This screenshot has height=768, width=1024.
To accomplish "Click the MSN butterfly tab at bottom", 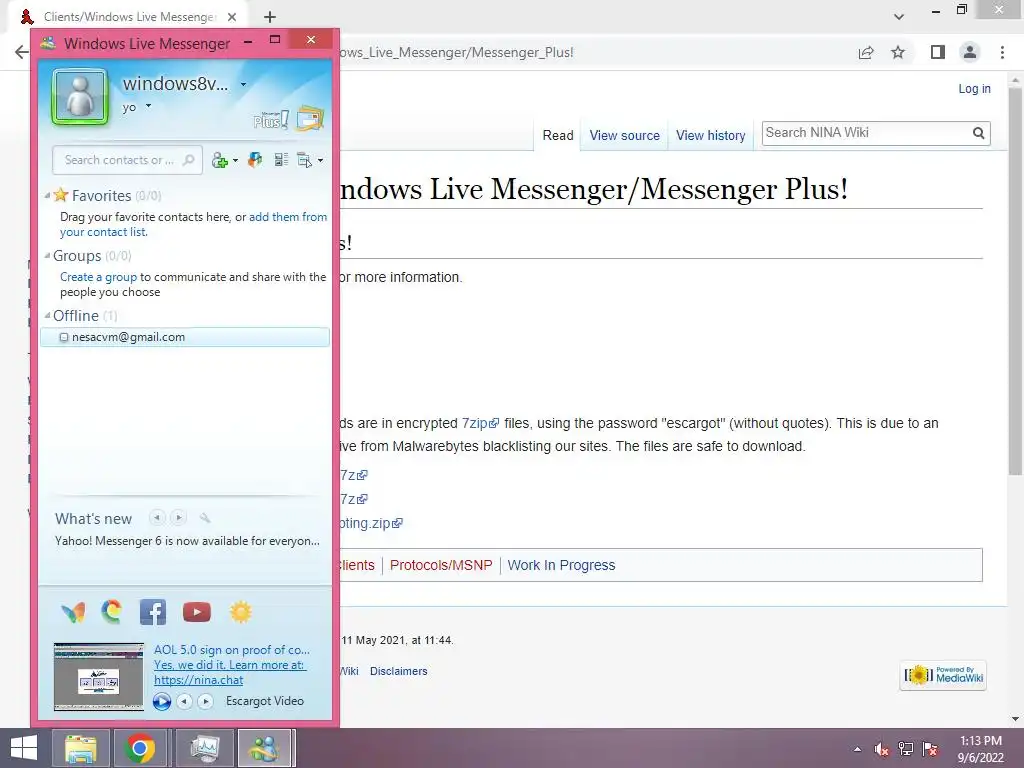I will coord(73,613).
